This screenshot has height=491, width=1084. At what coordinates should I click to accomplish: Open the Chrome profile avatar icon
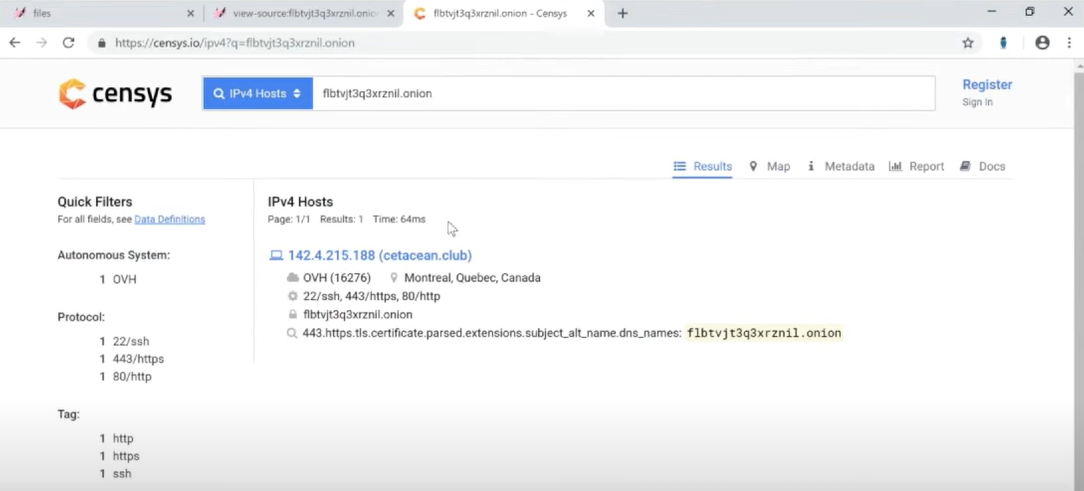pos(1042,43)
